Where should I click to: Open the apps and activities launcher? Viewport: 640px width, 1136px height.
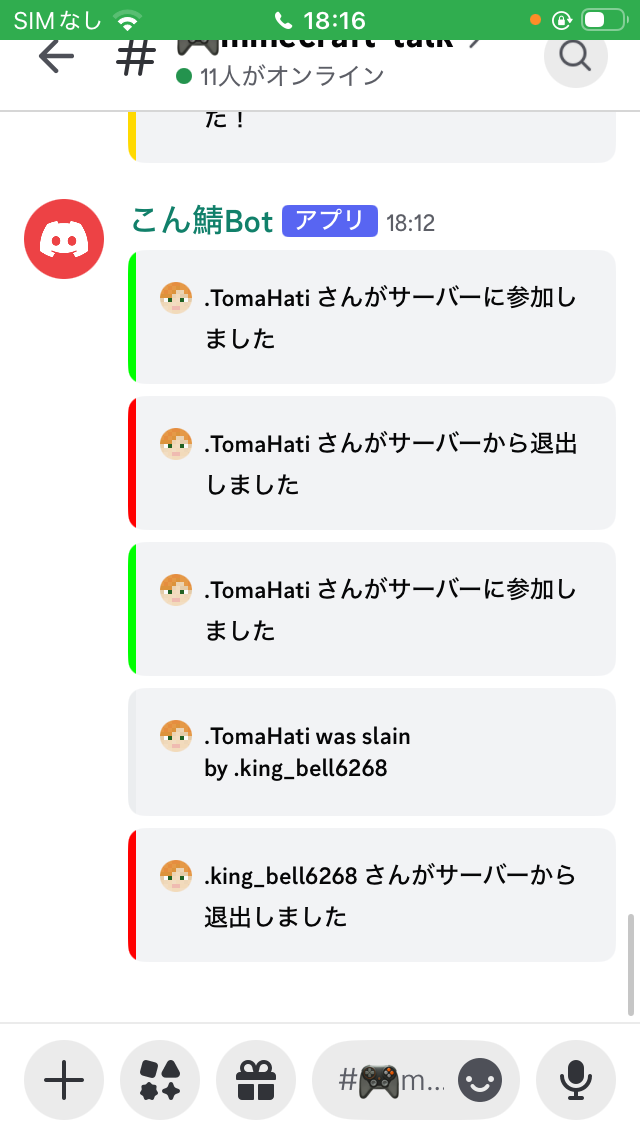160,1080
